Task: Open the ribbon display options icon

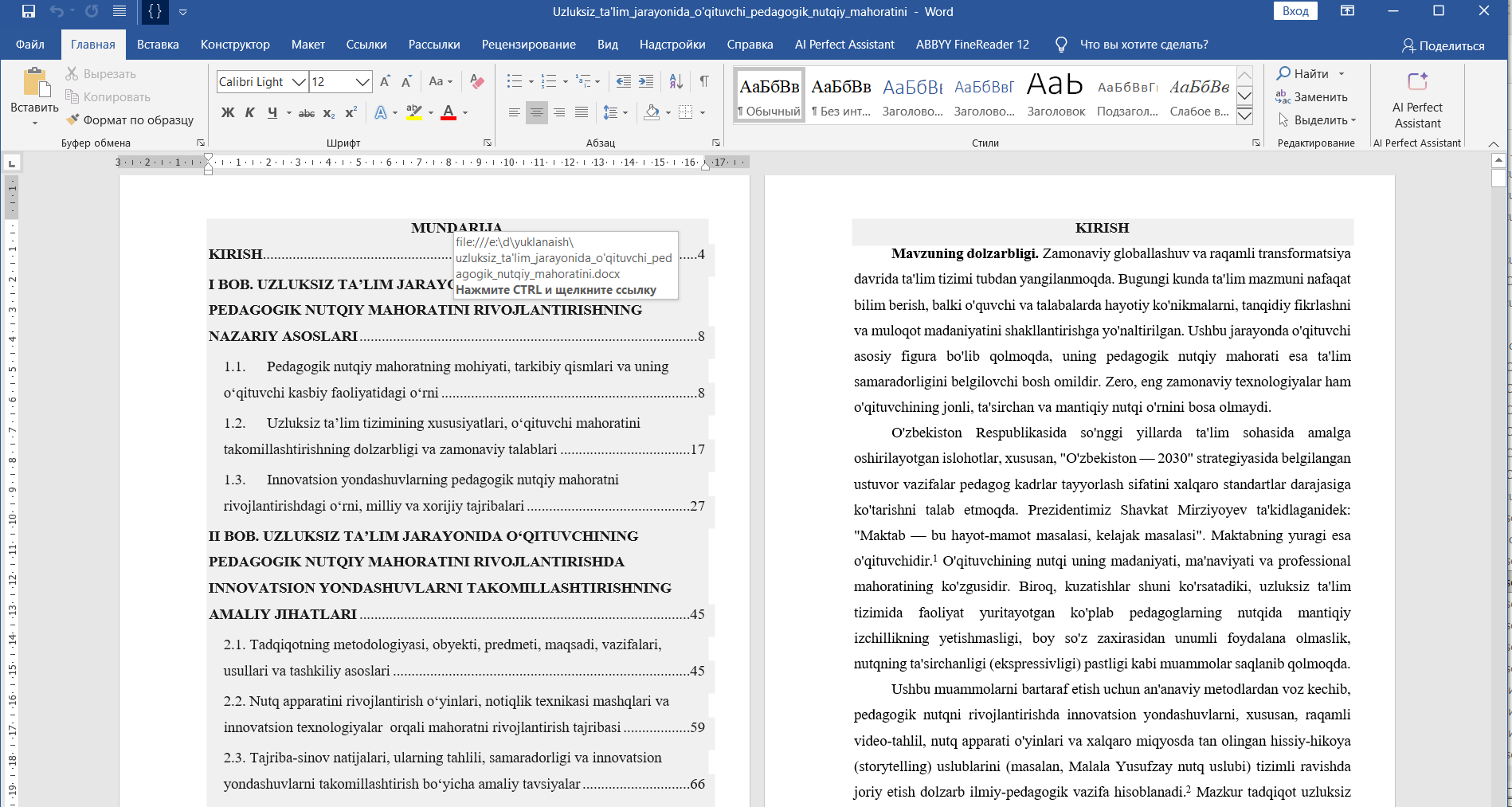Action: point(1347,11)
